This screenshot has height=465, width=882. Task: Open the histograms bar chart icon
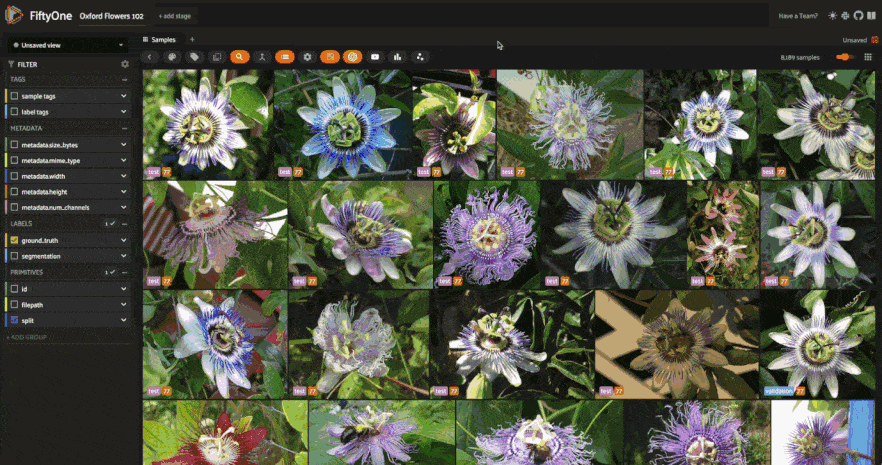[x=397, y=57]
